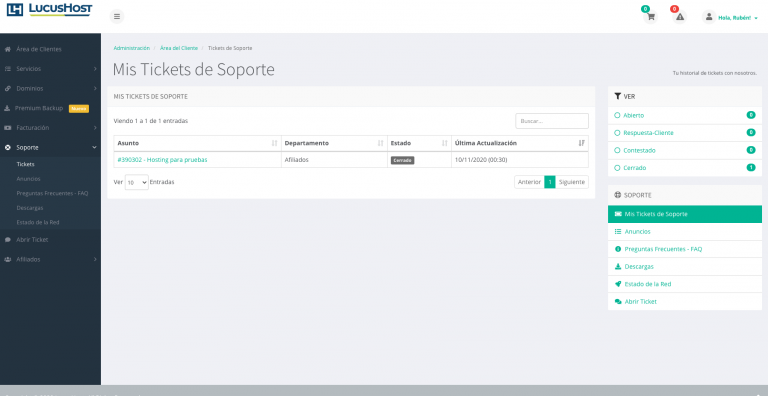Open Tickets in the sidebar submenu

tap(25, 164)
